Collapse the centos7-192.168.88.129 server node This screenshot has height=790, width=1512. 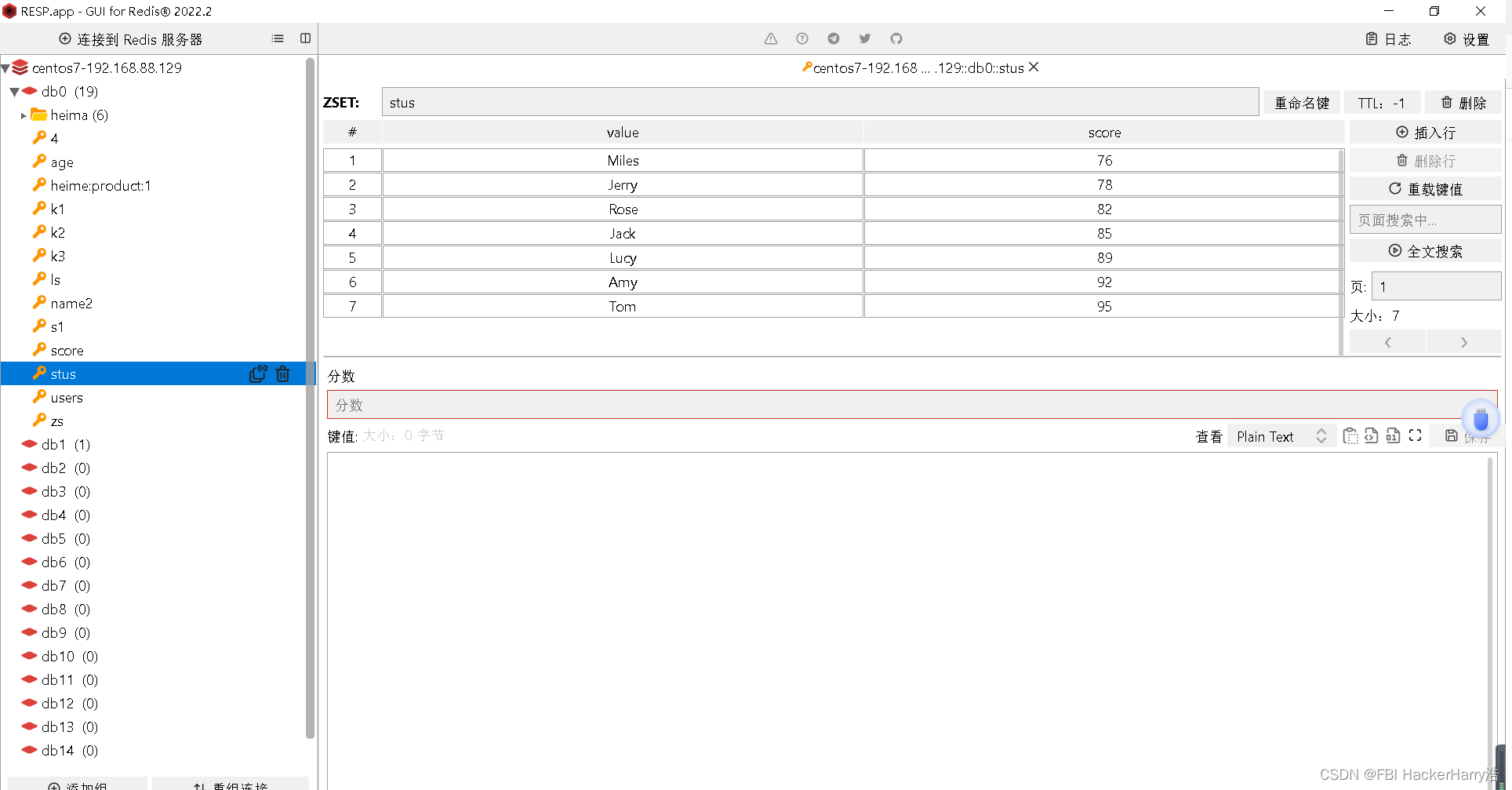click(x=5, y=69)
